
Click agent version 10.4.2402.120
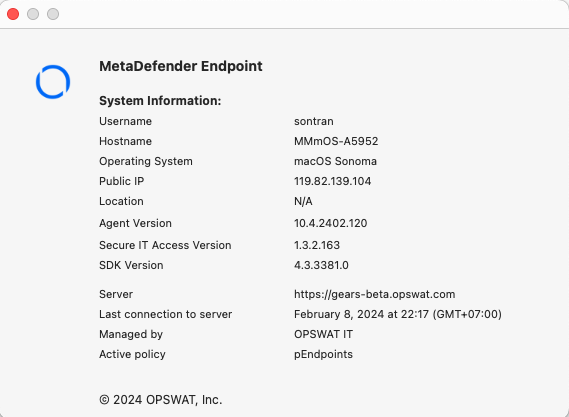(331, 223)
